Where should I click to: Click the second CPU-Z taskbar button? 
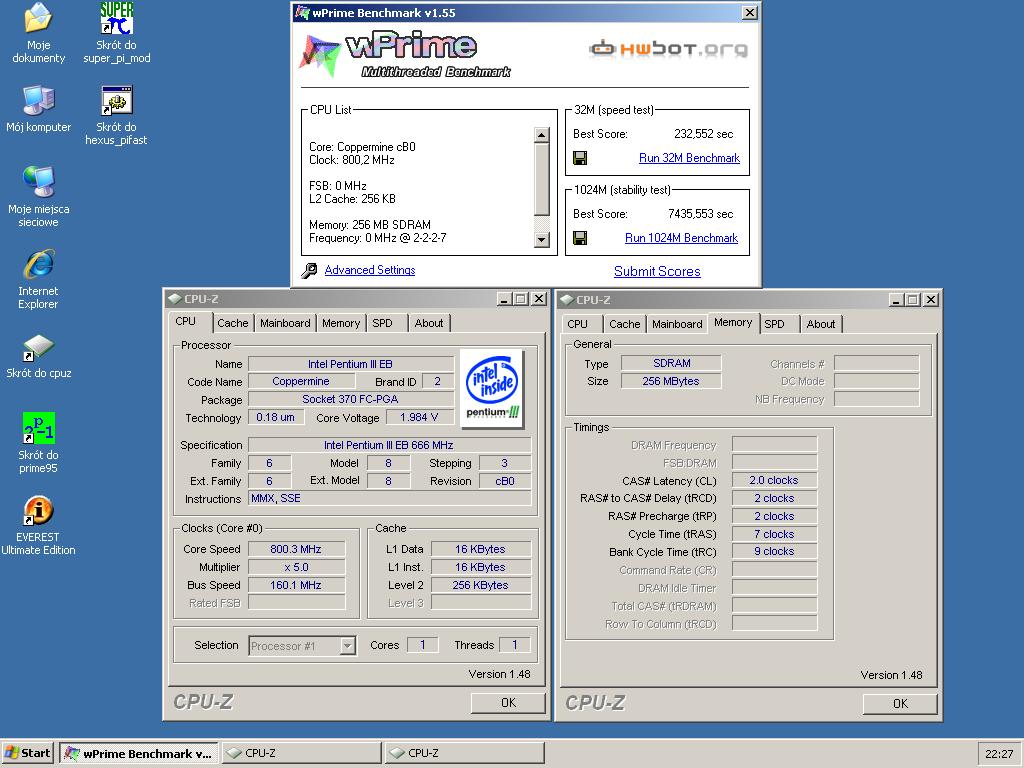click(464, 753)
